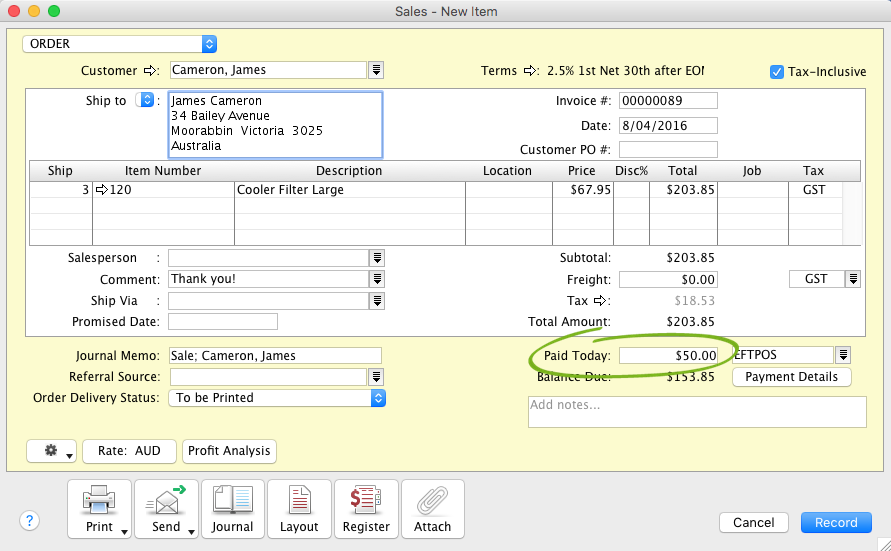Image resolution: width=891 pixels, height=551 pixels.
Task: Click the Add notes text area
Action: [696, 412]
